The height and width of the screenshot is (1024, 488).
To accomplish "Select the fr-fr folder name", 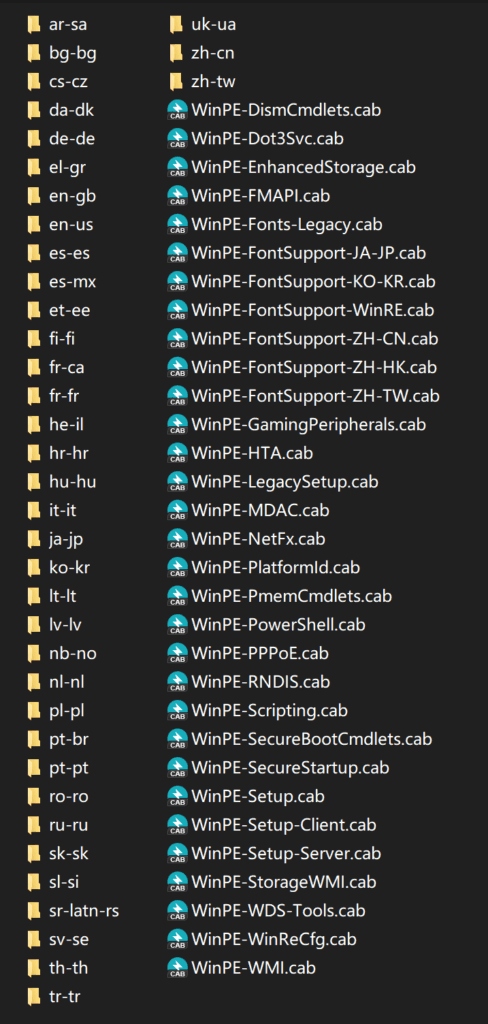I will (x=64, y=396).
